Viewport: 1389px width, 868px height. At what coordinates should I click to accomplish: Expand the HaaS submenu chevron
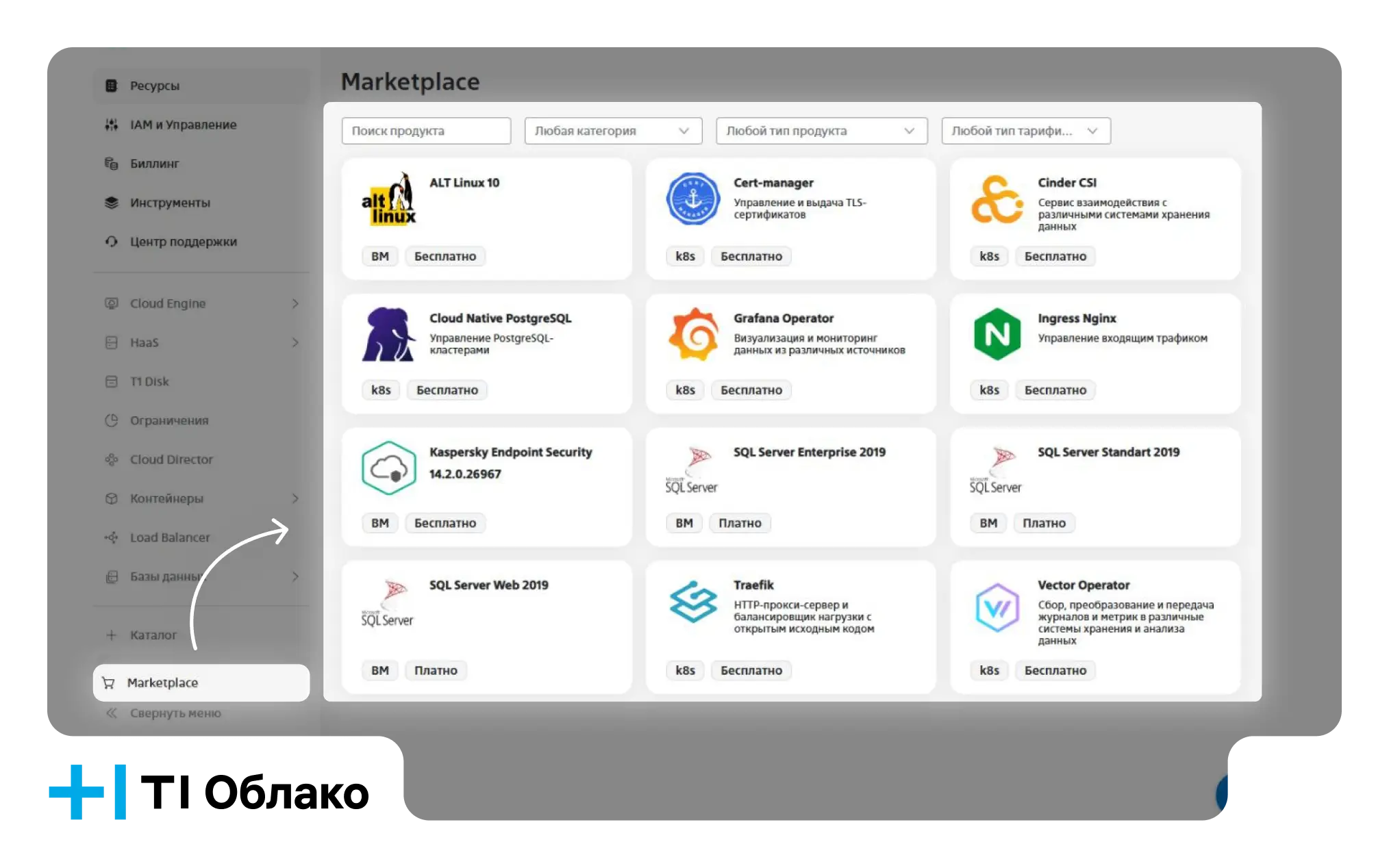[x=295, y=342]
